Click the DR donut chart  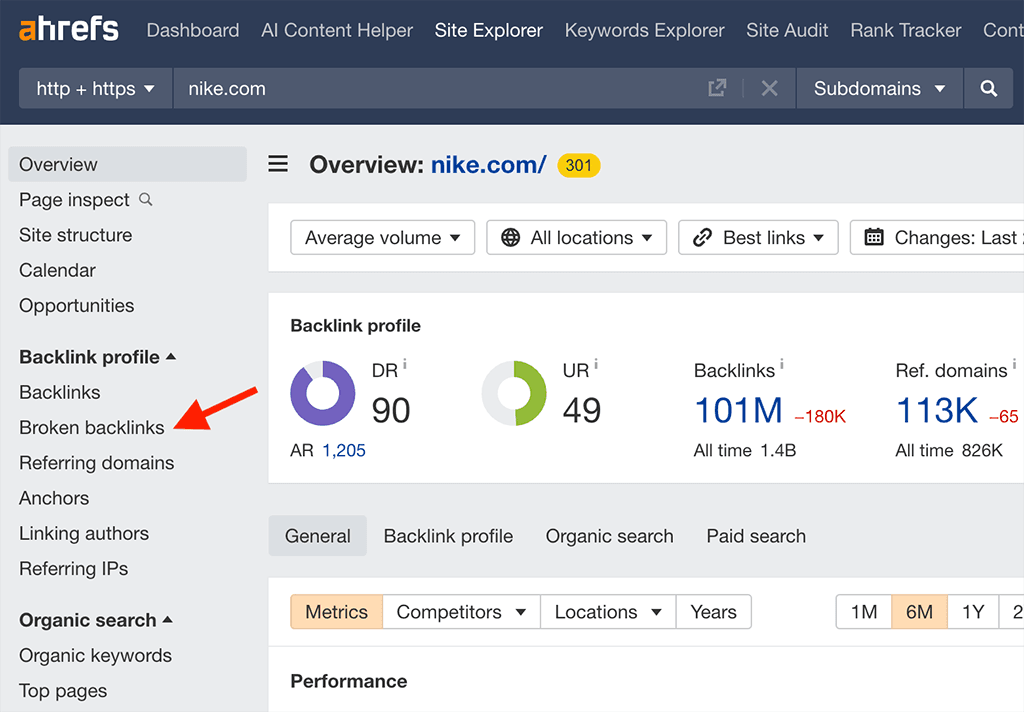323,393
